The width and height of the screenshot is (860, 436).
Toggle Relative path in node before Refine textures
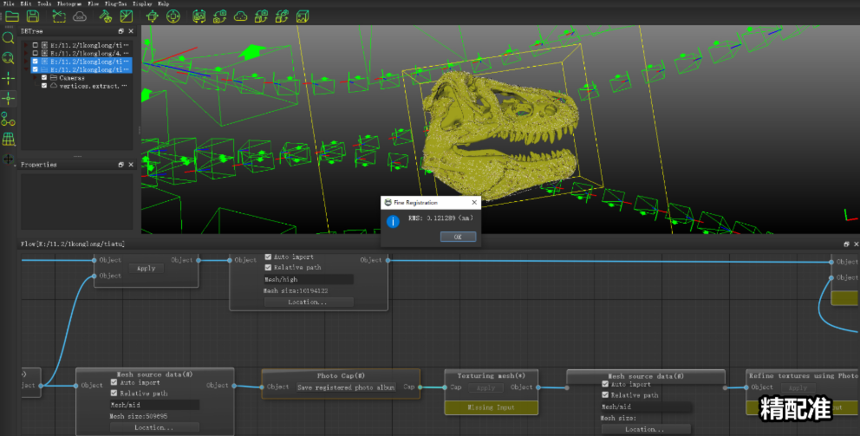(605, 395)
